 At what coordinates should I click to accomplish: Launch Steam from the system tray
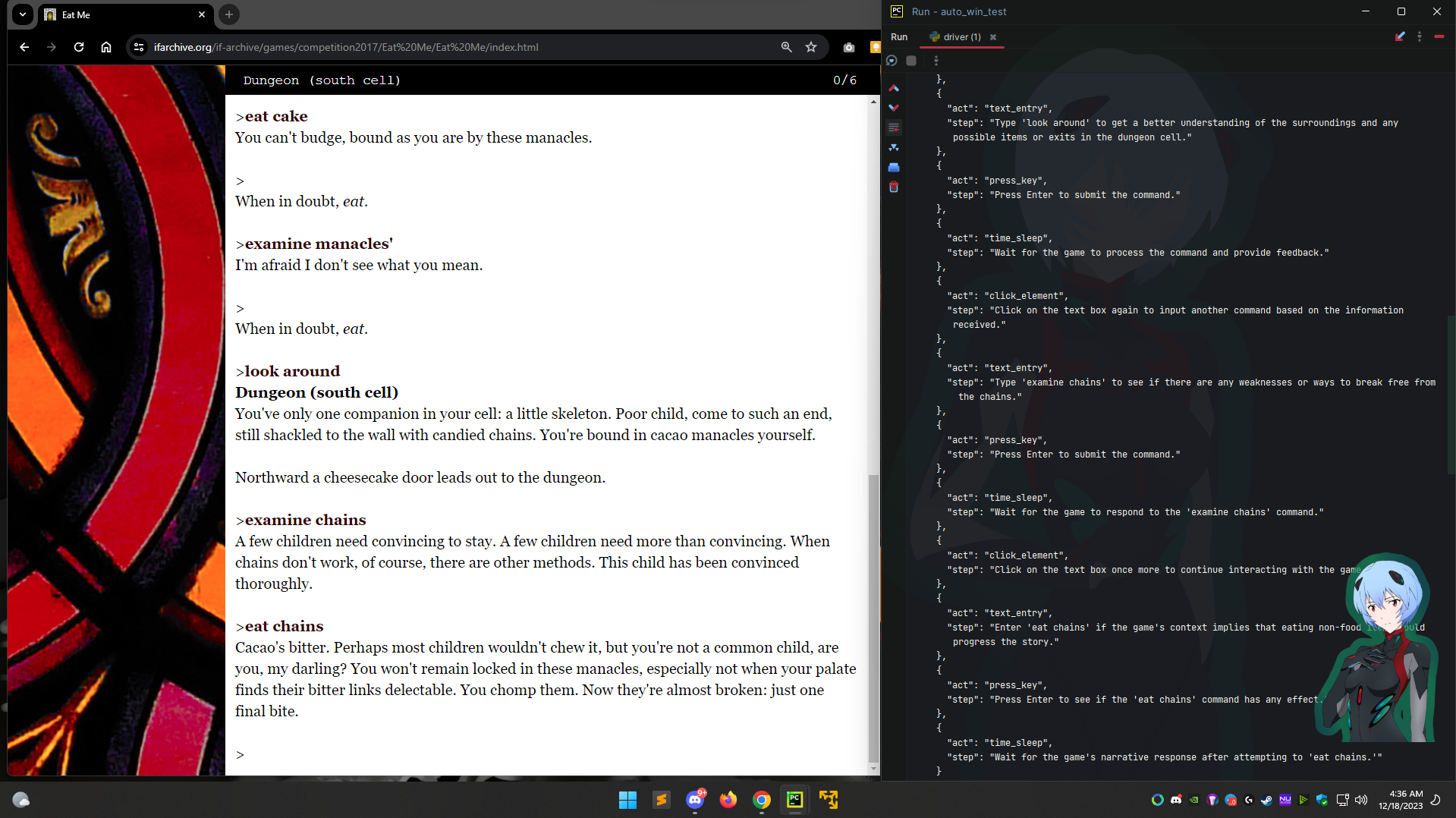[1266, 800]
